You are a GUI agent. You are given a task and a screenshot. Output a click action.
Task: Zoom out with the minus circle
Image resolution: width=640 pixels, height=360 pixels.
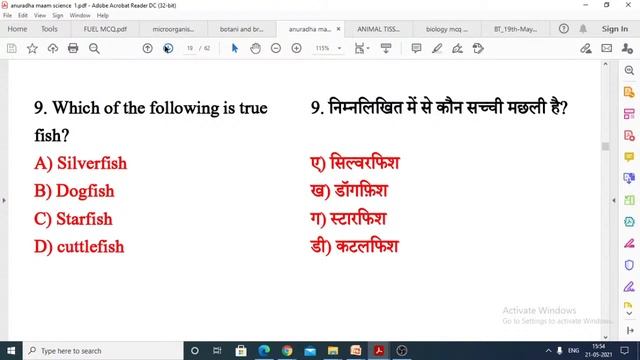pos(276,49)
